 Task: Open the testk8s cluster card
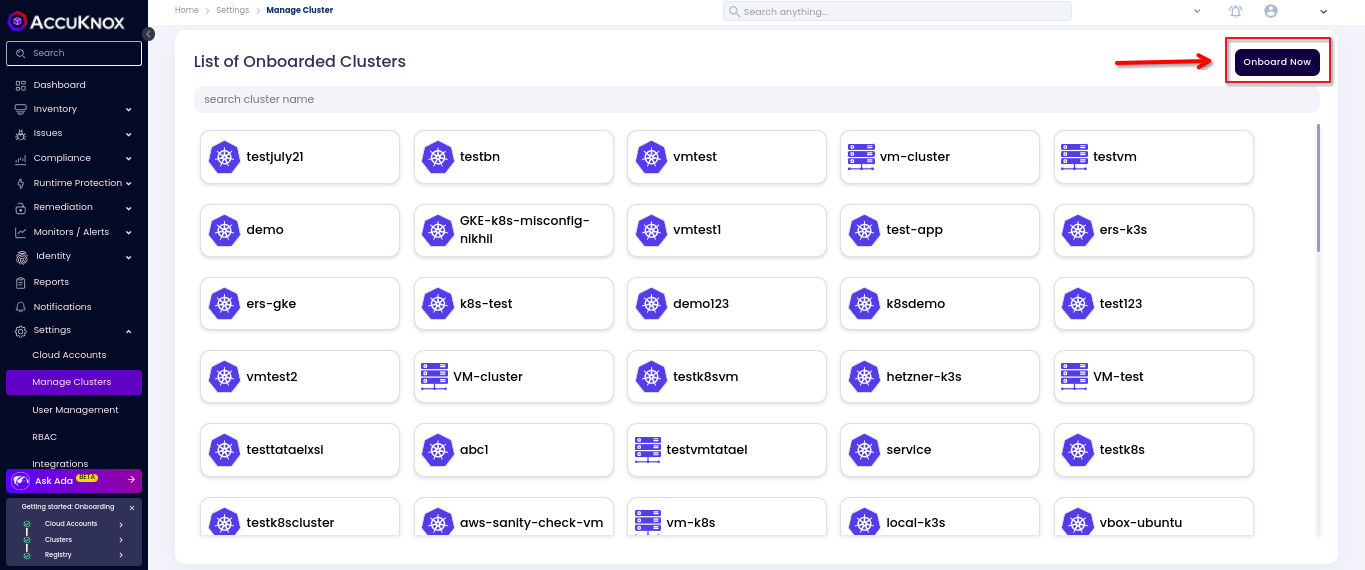[1154, 450]
